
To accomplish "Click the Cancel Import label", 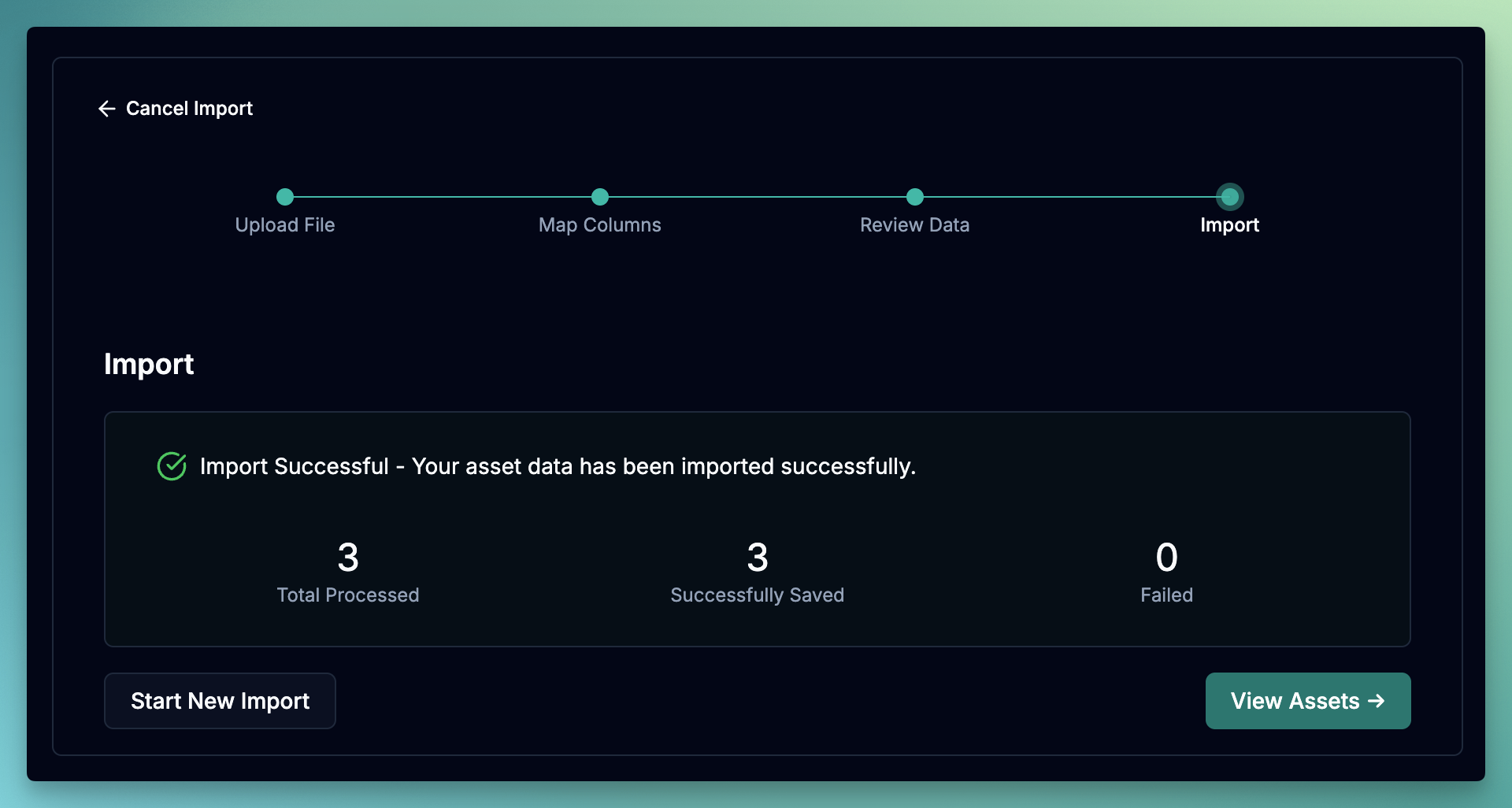I will point(189,109).
